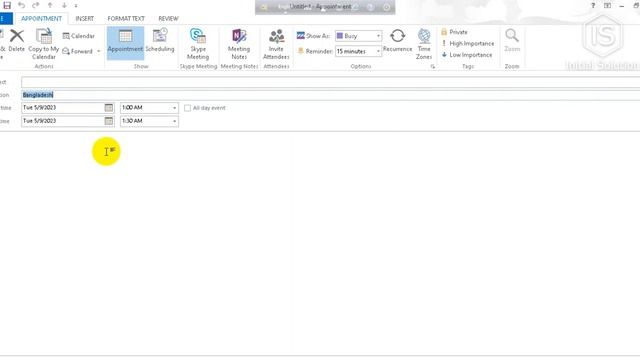Invite Attendees to the appointment
This screenshot has width=640, height=360.
276,44
